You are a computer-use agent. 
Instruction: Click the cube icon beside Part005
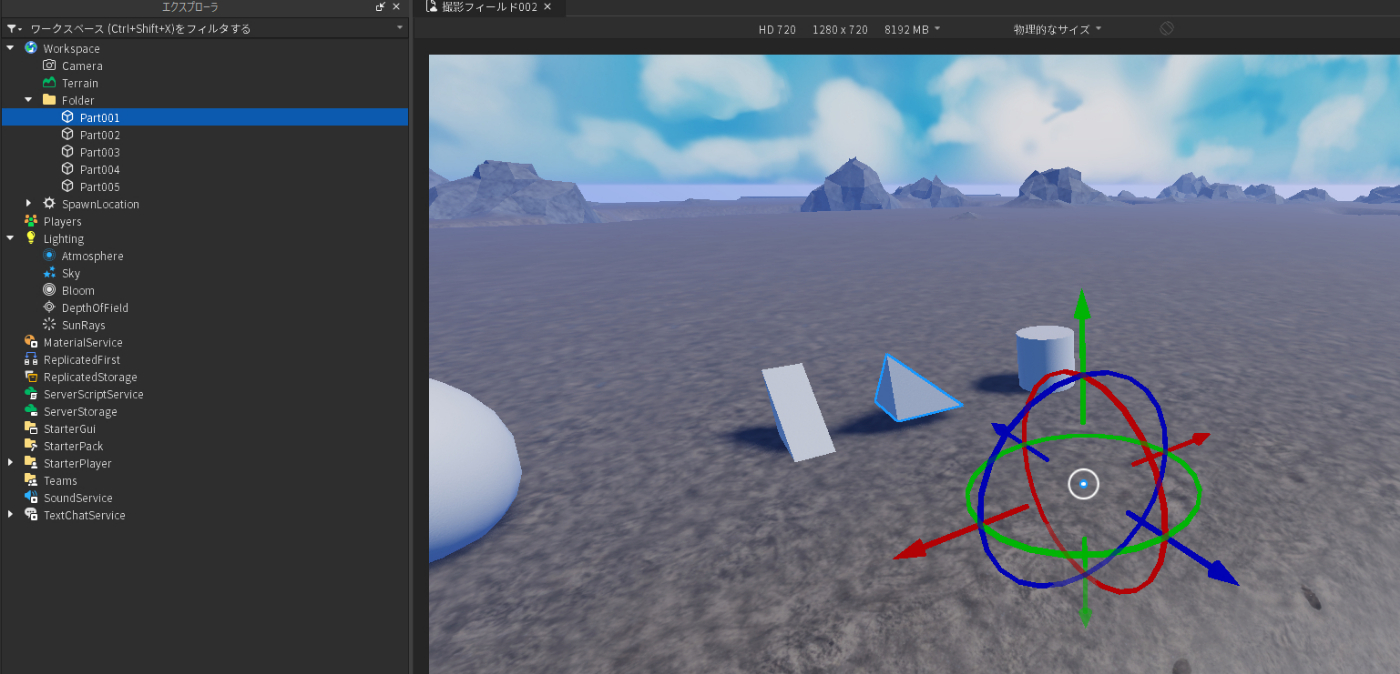coord(68,186)
